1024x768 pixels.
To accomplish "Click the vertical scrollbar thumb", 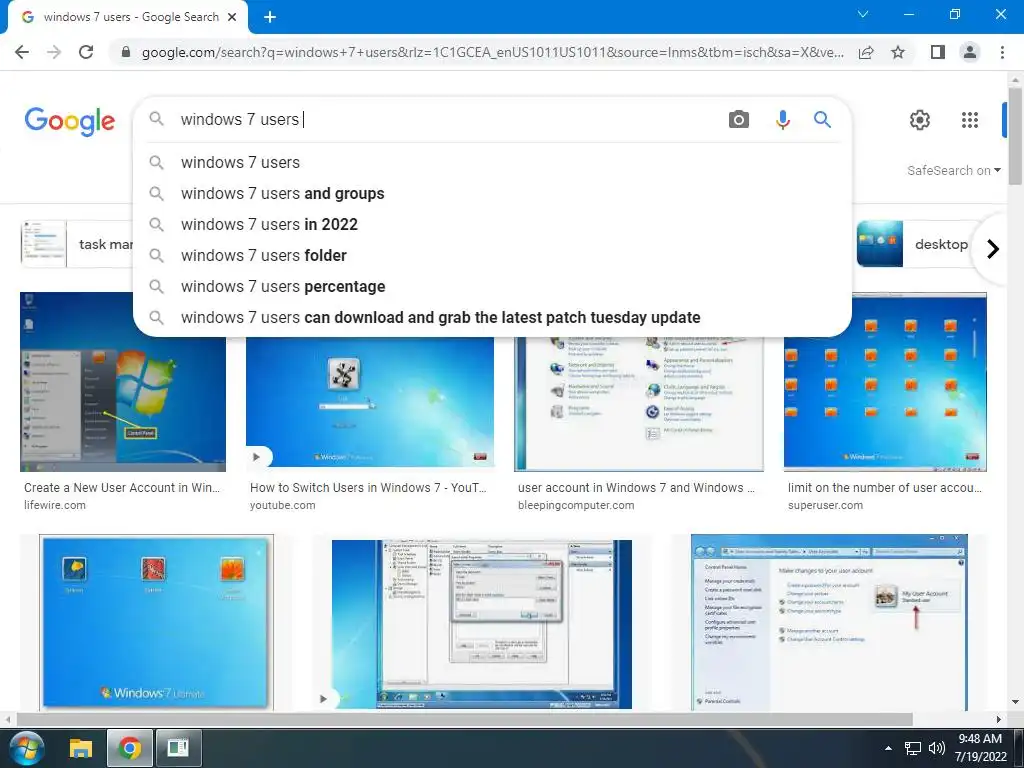I will (1015, 136).
